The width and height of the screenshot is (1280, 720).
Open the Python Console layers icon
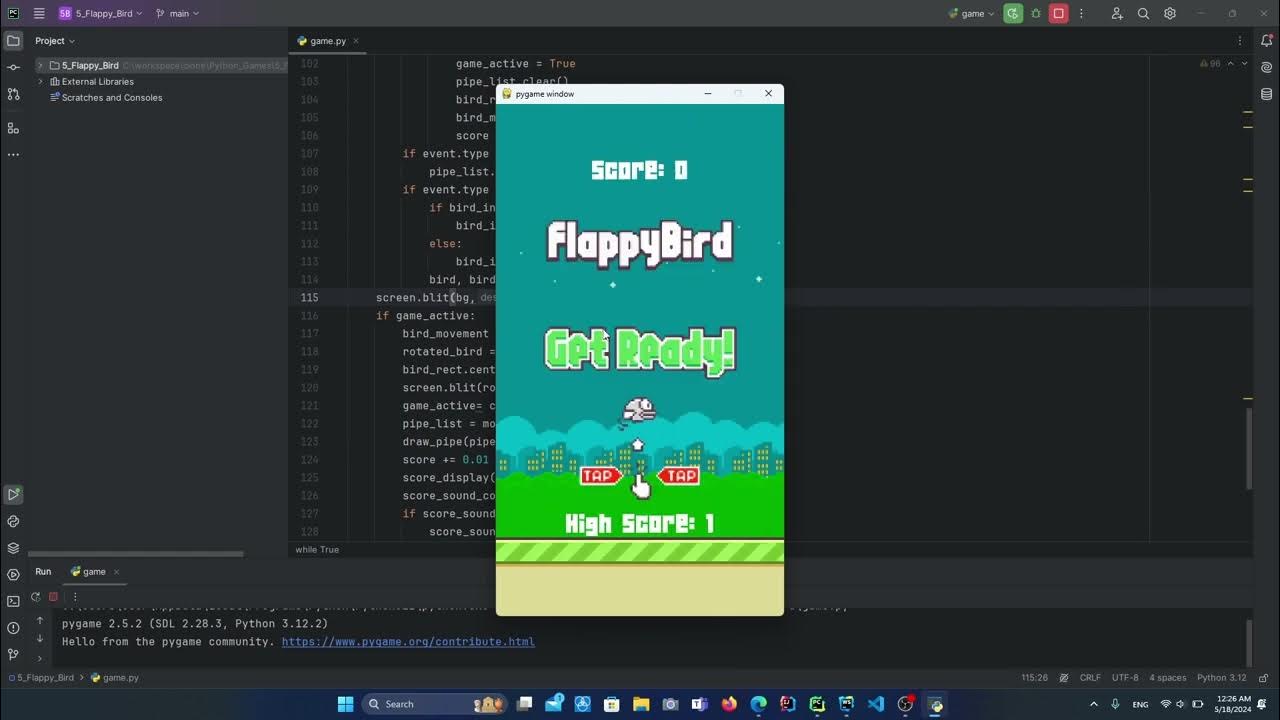point(13,548)
